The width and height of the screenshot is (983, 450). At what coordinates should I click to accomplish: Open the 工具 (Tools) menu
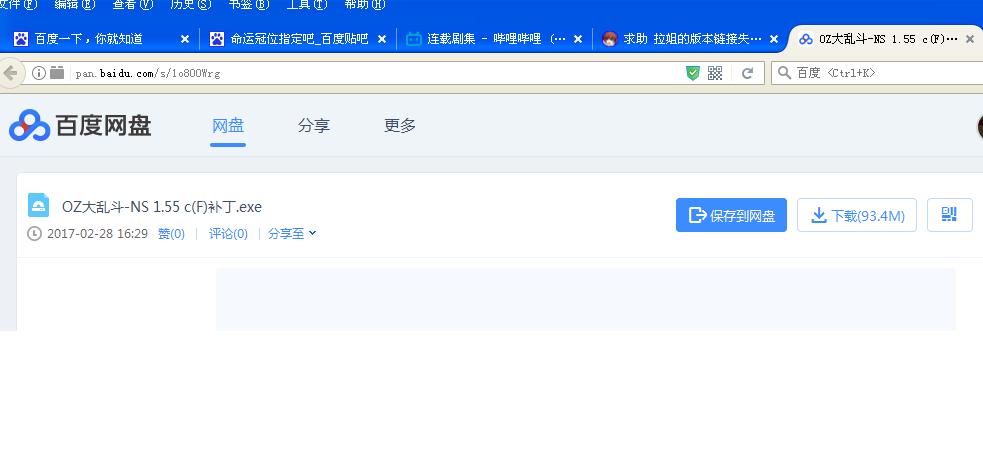307,5
